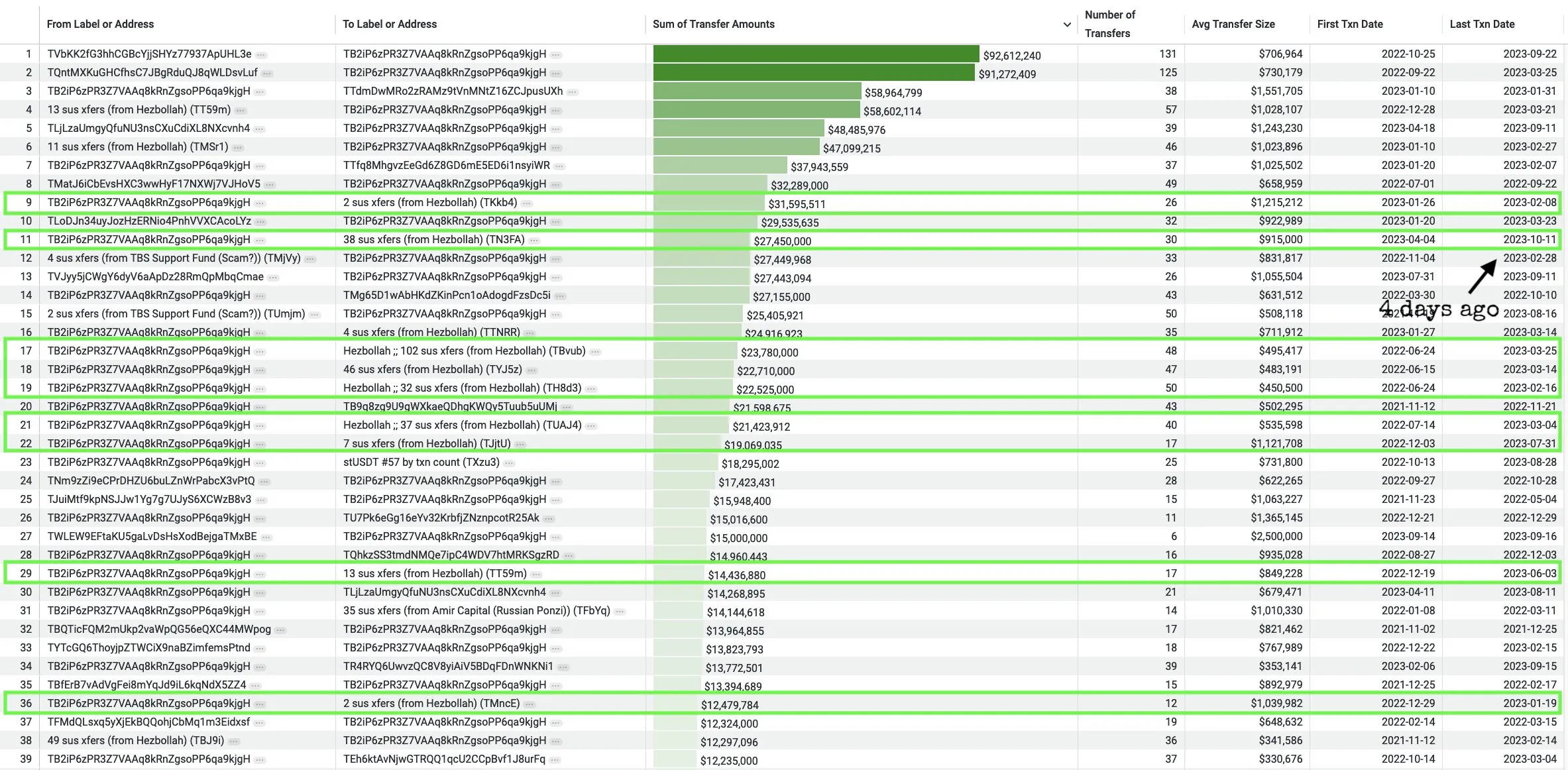This screenshot has width=1568, height=770.
Task: Click ellipsis beside 7 sus xfers (TJjtU)
Action: tap(520, 444)
